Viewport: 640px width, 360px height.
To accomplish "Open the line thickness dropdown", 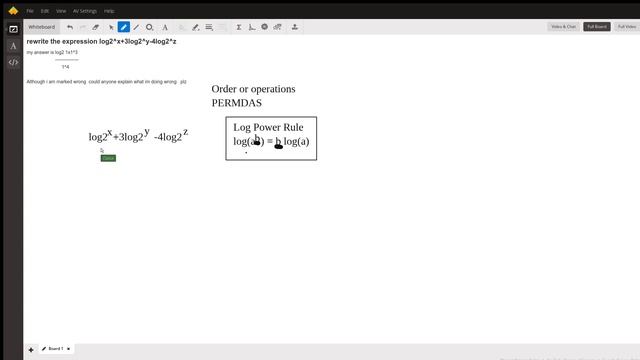I will tap(209, 27).
